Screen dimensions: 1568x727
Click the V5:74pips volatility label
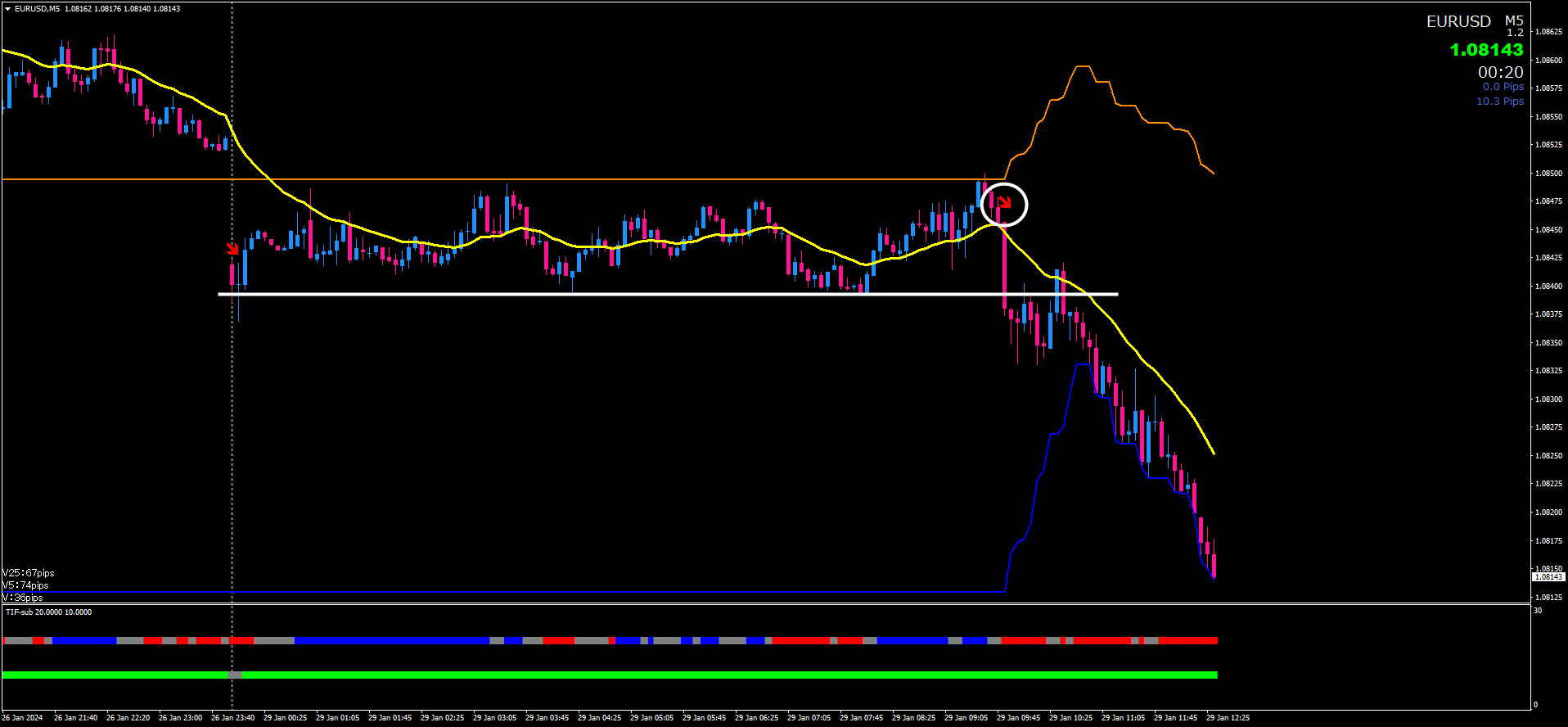pos(25,585)
